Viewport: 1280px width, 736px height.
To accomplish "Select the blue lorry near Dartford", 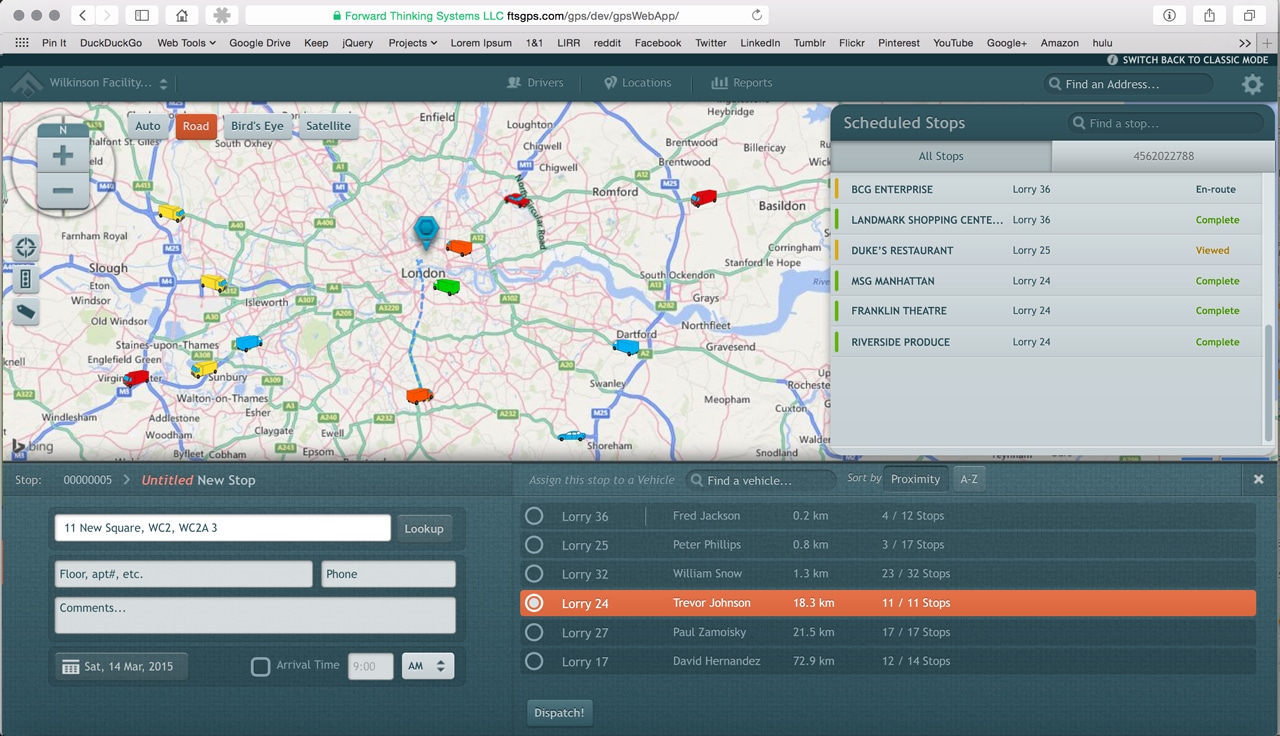I will [x=626, y=346].
